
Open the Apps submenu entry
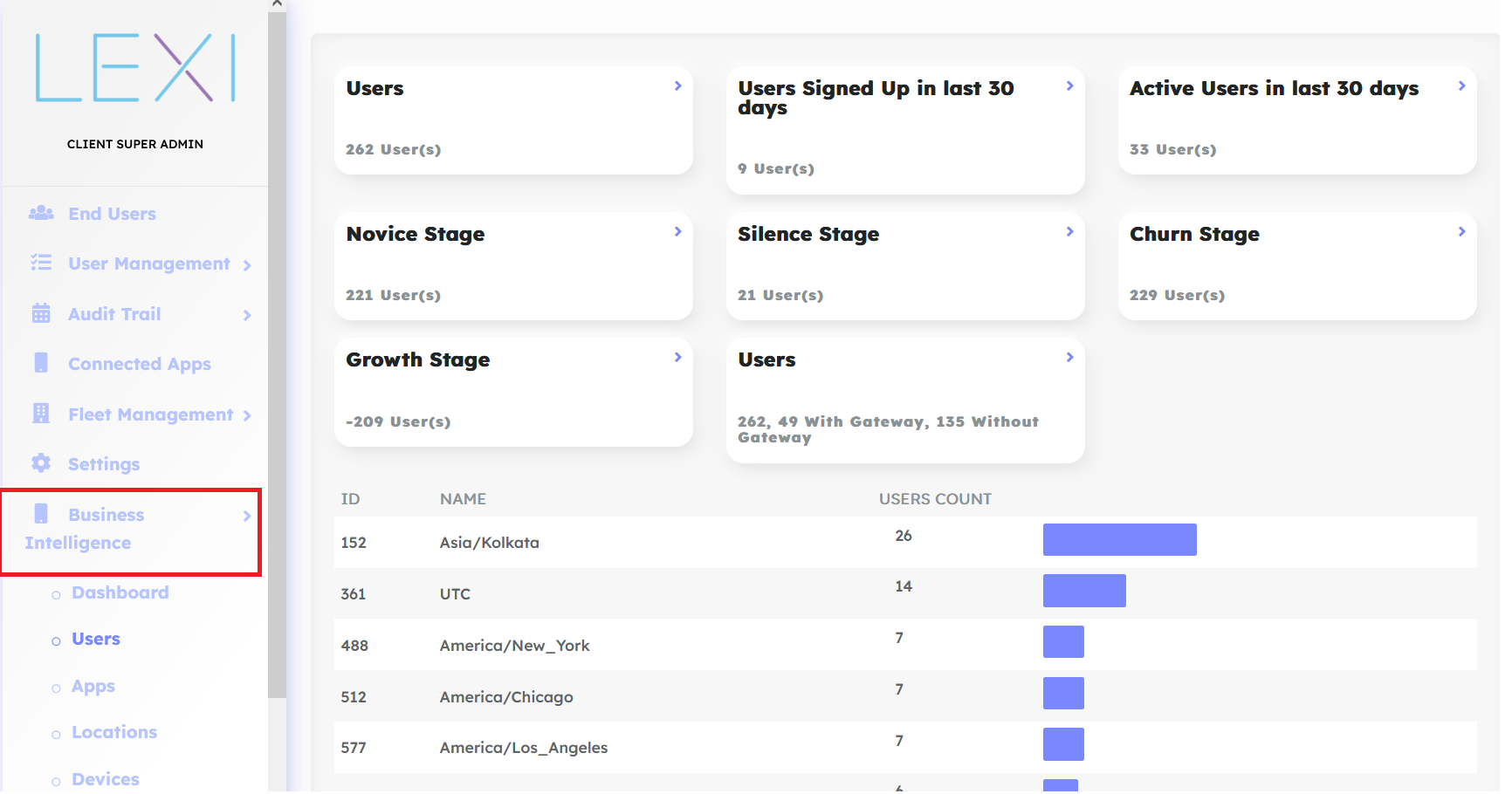pos(93,687)
